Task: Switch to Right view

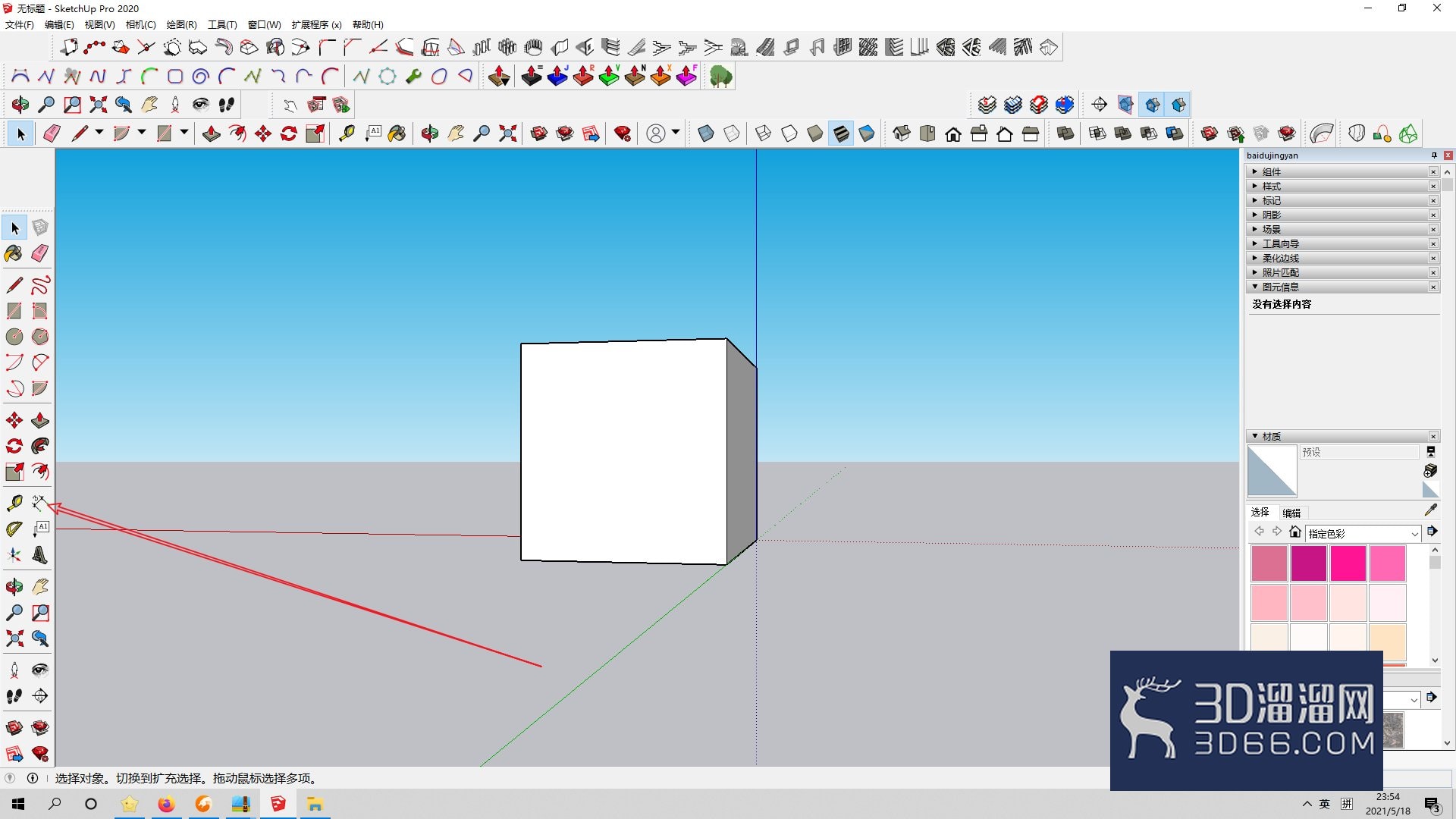Action: coord(979,134)
